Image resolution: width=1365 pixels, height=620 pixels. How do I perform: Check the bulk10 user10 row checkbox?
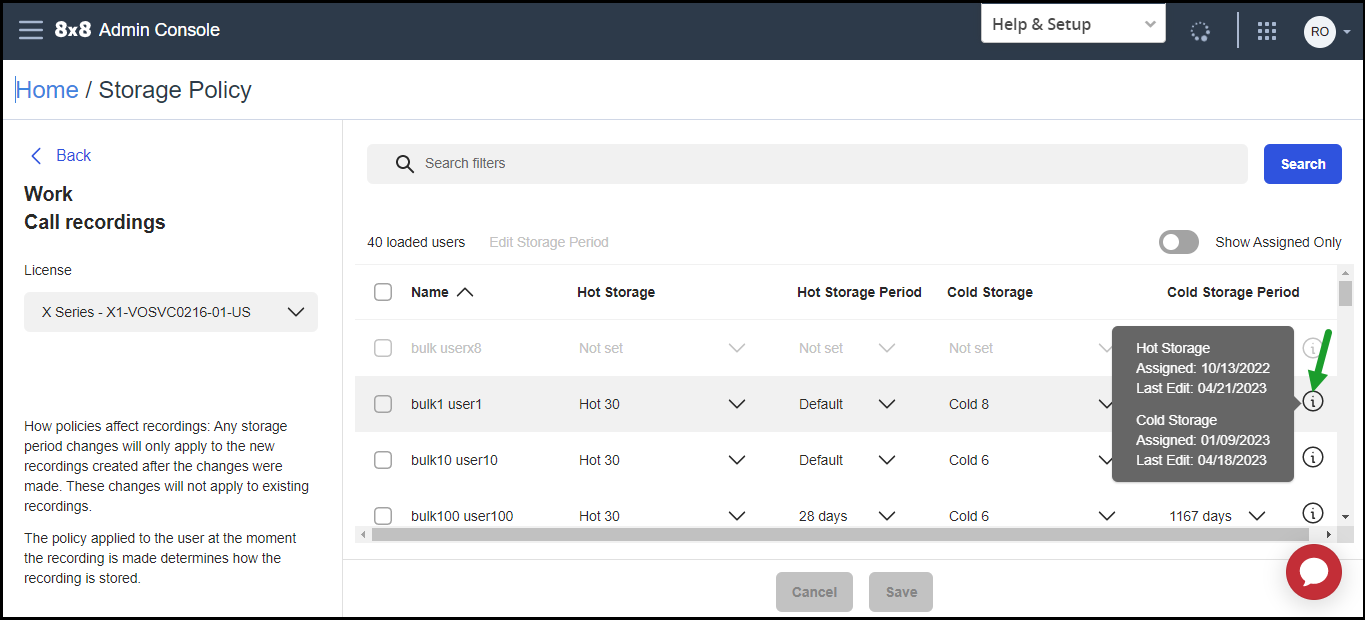pyautogui.click(x=383, y=460)
